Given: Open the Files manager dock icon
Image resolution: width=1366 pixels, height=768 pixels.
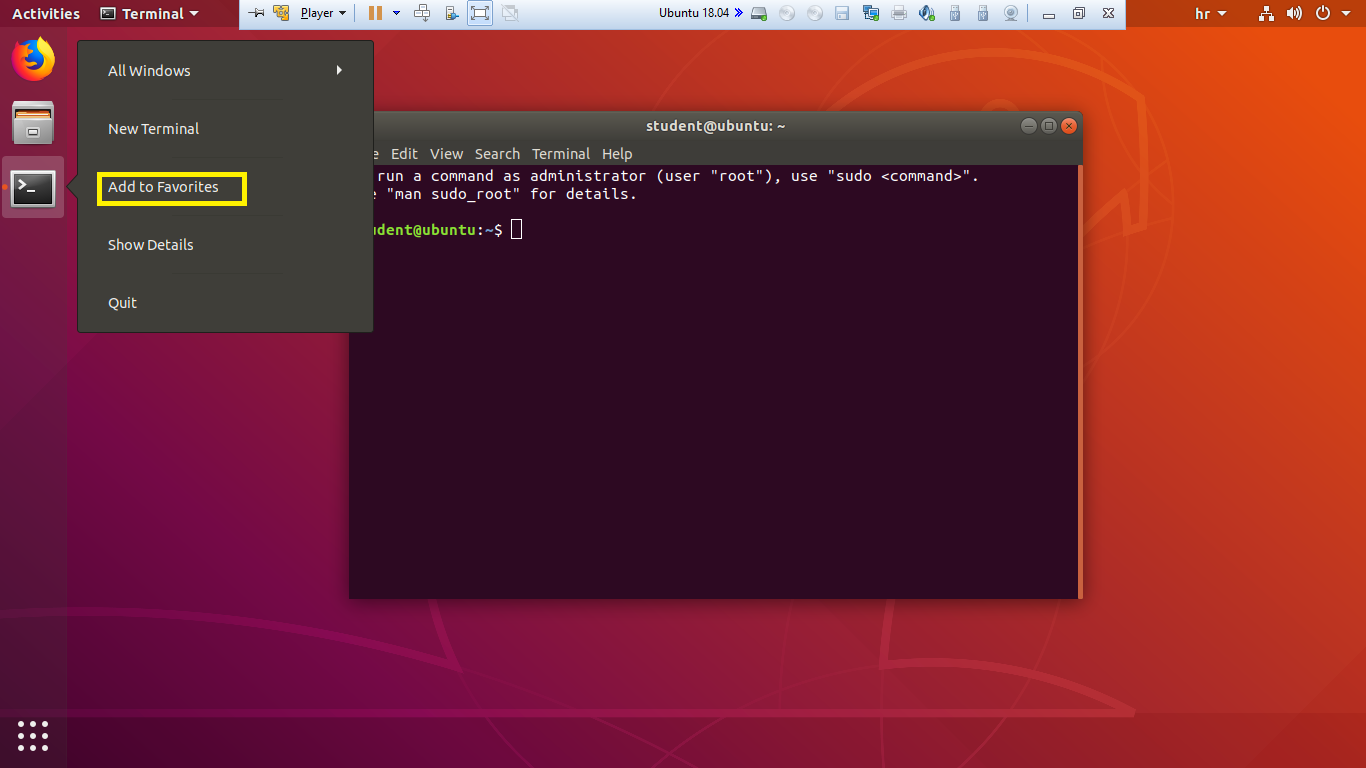Looking at the screenshot, I should pyautogui.click(x=33, y=123).
